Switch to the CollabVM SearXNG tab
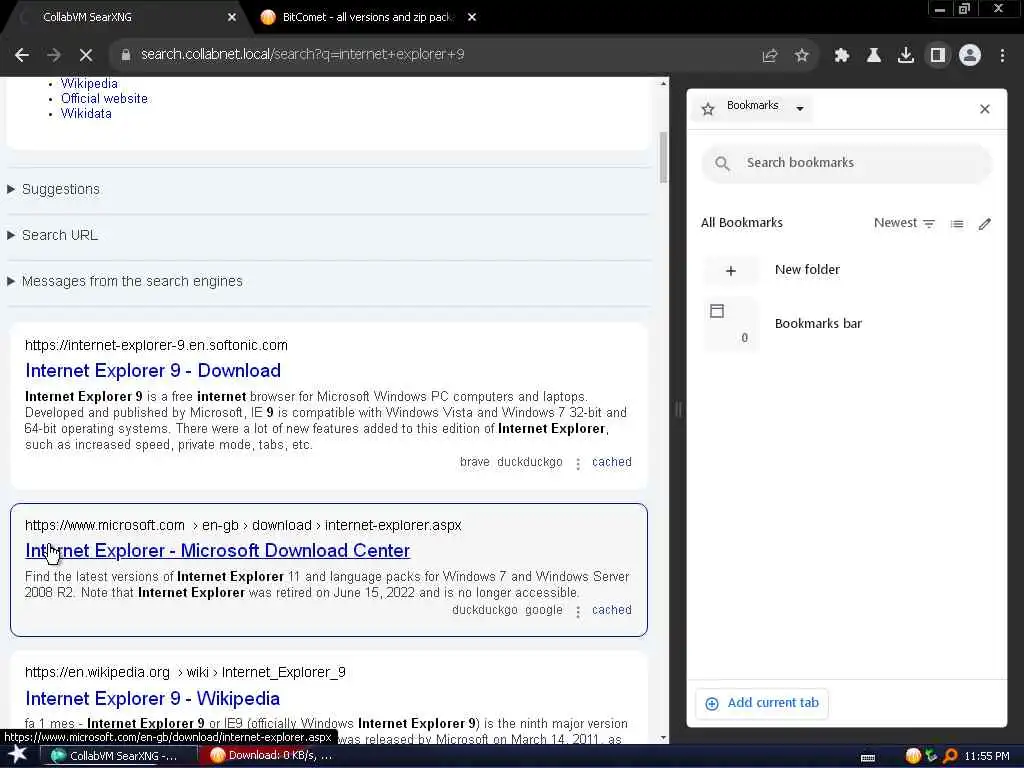Screen dimensions: 1024x768 pyautogui.click(x=124, y=17)
